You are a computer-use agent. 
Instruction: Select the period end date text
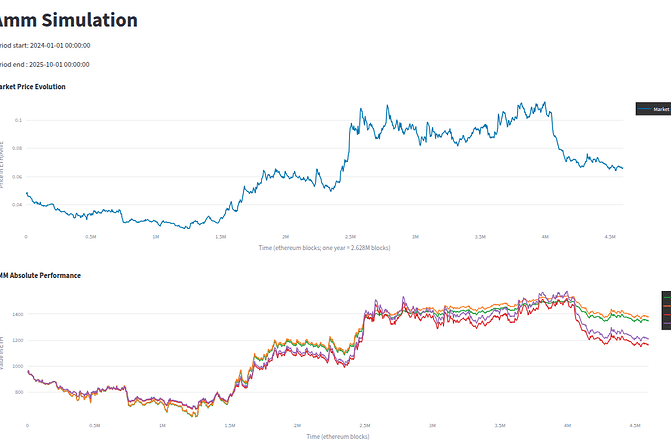(58, 64)
